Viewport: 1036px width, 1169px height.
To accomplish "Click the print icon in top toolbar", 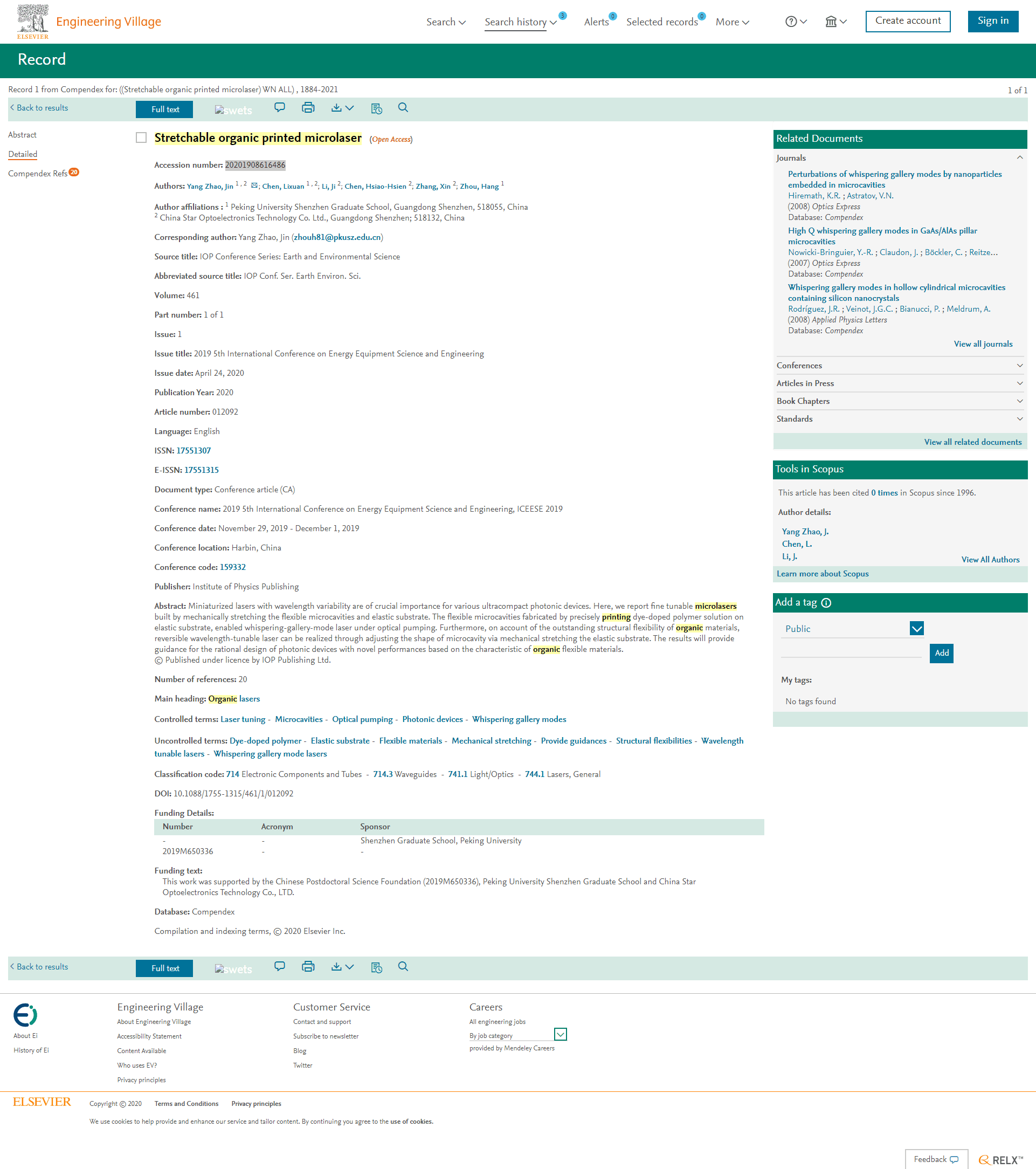I will click(x=308, y=107).
